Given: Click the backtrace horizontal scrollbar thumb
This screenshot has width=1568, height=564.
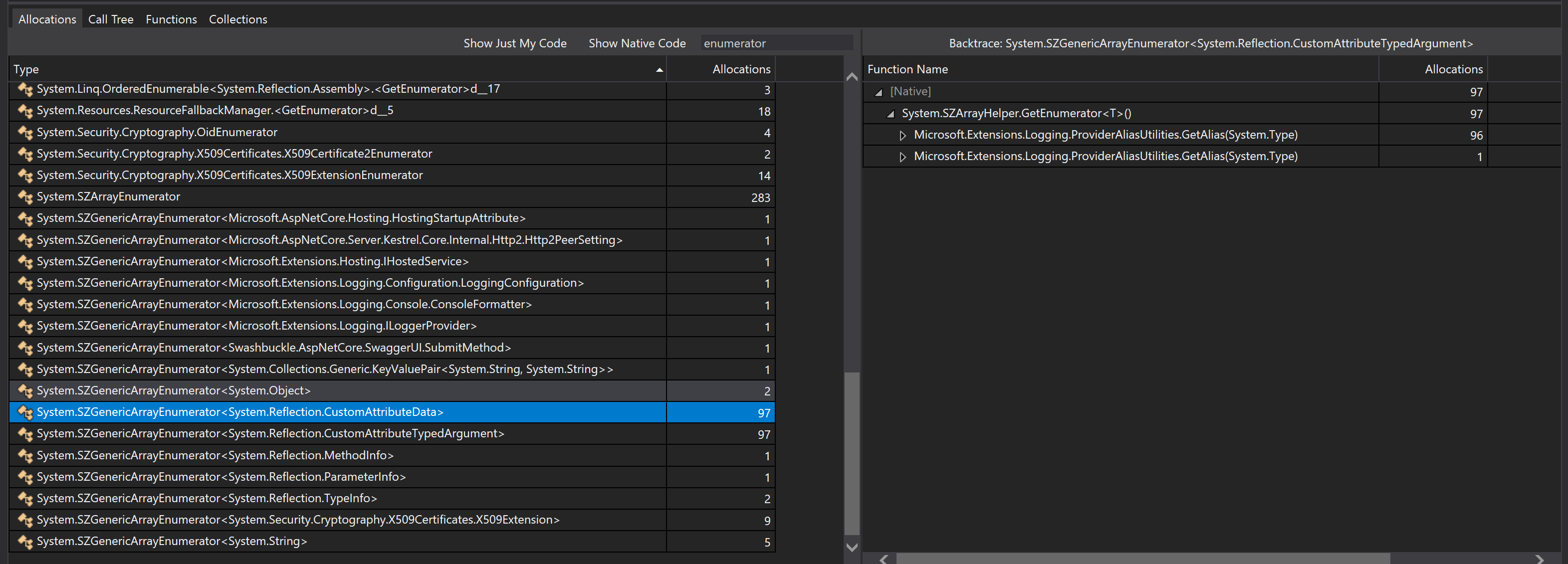Looking at the screenshot, I should click(1142, 558).
